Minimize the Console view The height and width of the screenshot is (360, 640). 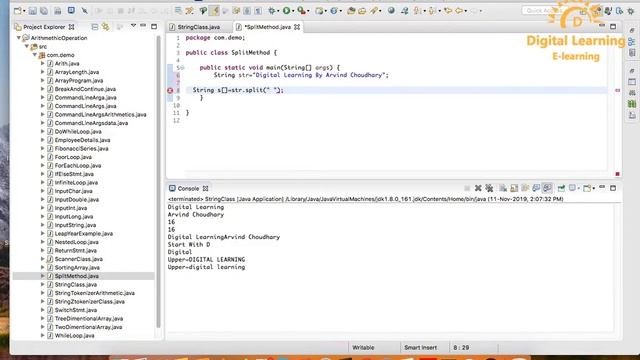click(x=602, y=187)
